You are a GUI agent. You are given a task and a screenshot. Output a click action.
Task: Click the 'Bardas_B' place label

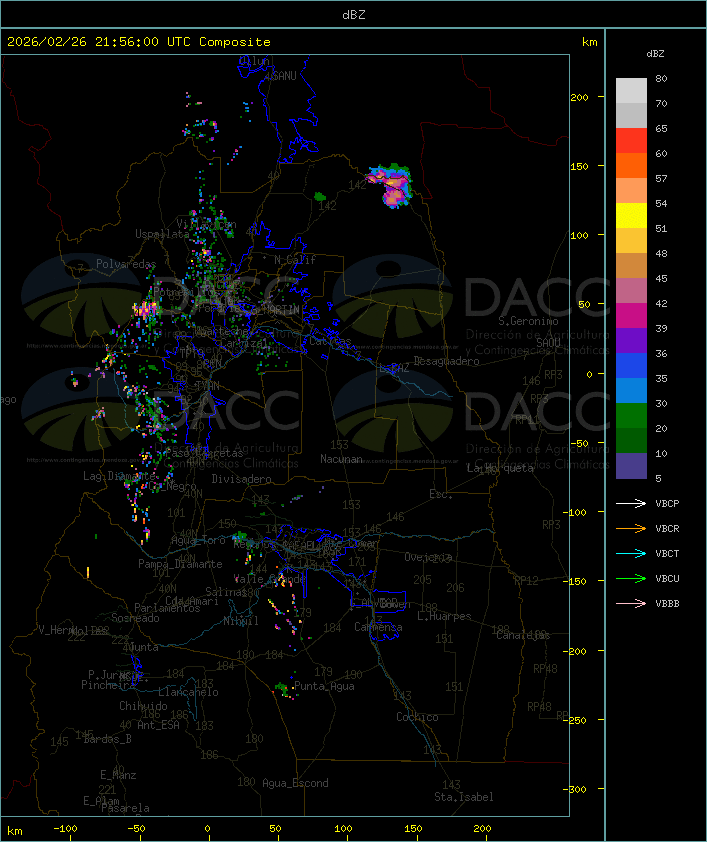click(107, 739)
